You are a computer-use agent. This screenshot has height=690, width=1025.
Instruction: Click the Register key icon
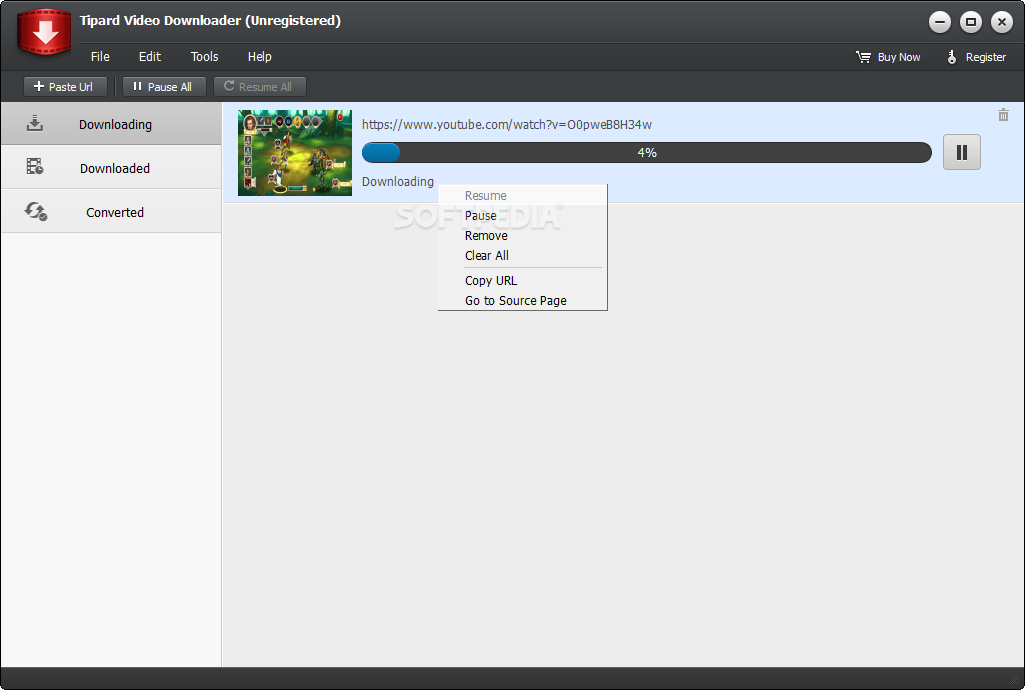(952, 57)
